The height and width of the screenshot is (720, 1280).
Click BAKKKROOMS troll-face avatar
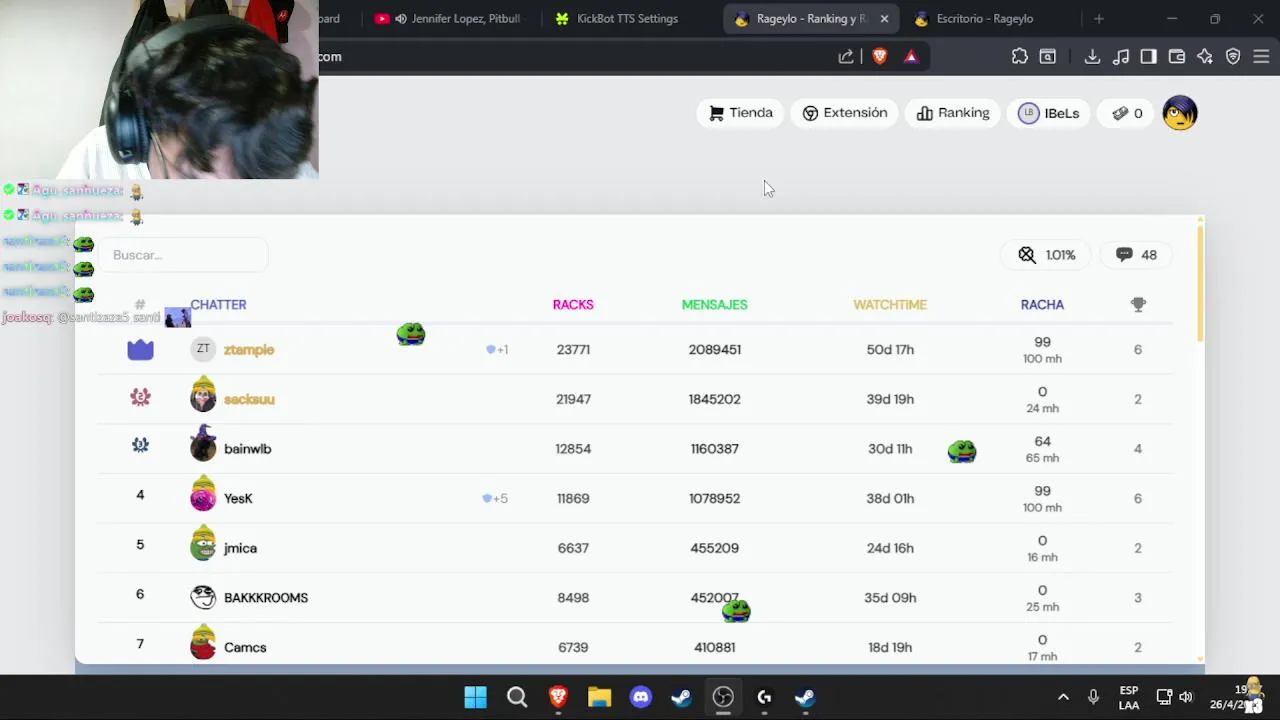coord(203,597)
